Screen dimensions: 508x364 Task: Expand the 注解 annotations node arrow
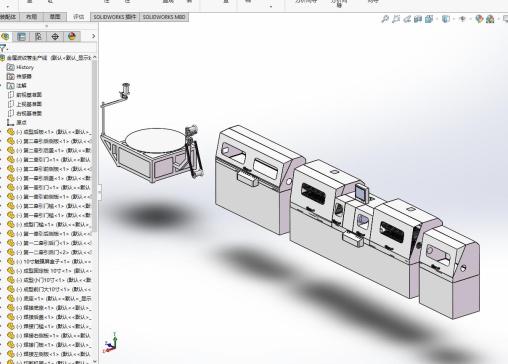click(1, 86)
